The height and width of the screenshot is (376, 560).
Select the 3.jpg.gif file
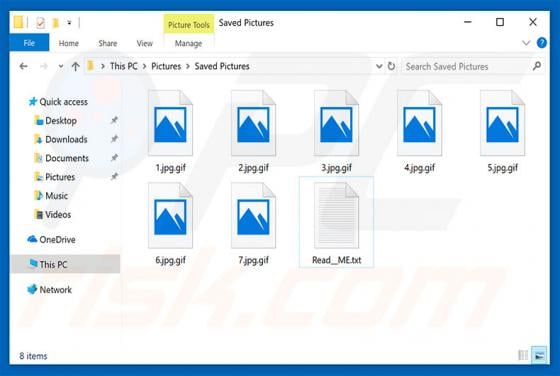(336, 131)
